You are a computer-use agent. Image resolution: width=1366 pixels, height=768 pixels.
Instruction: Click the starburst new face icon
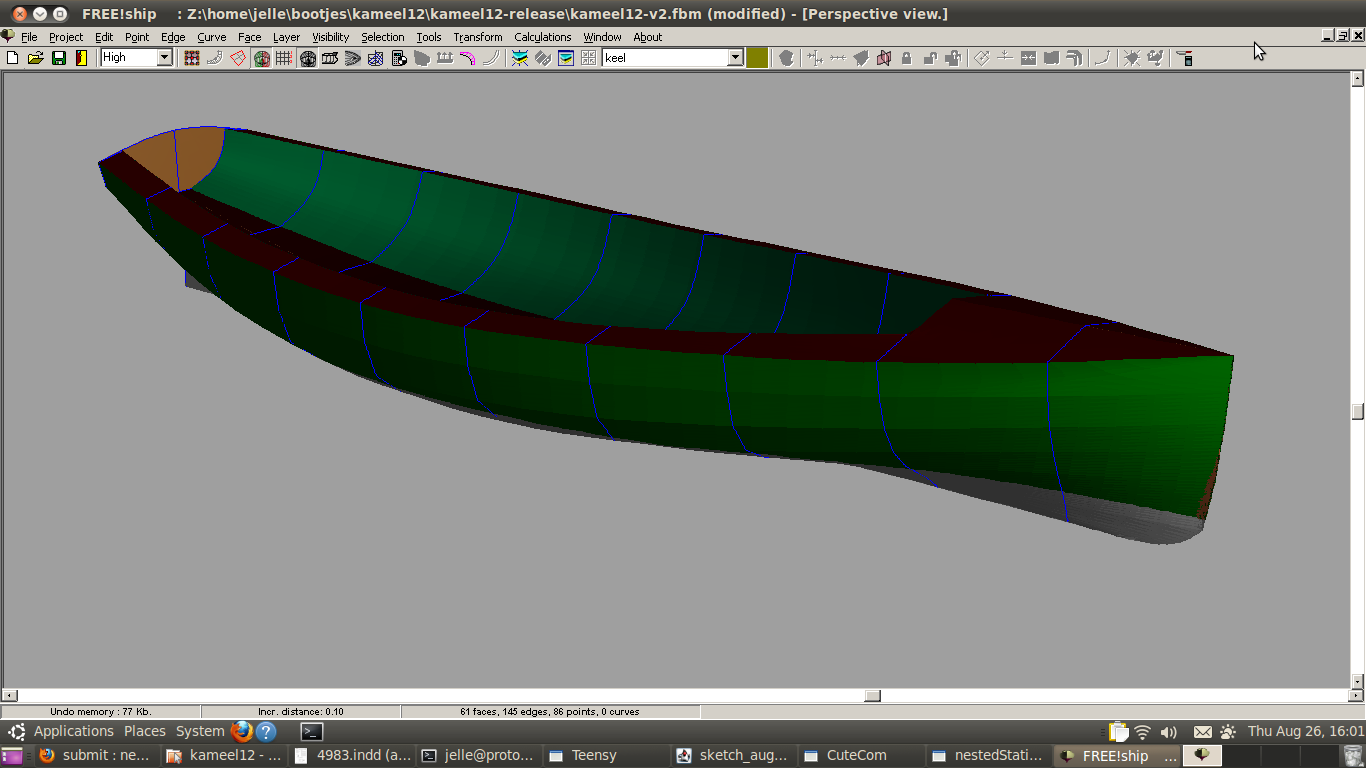[x=1131, y=58]
